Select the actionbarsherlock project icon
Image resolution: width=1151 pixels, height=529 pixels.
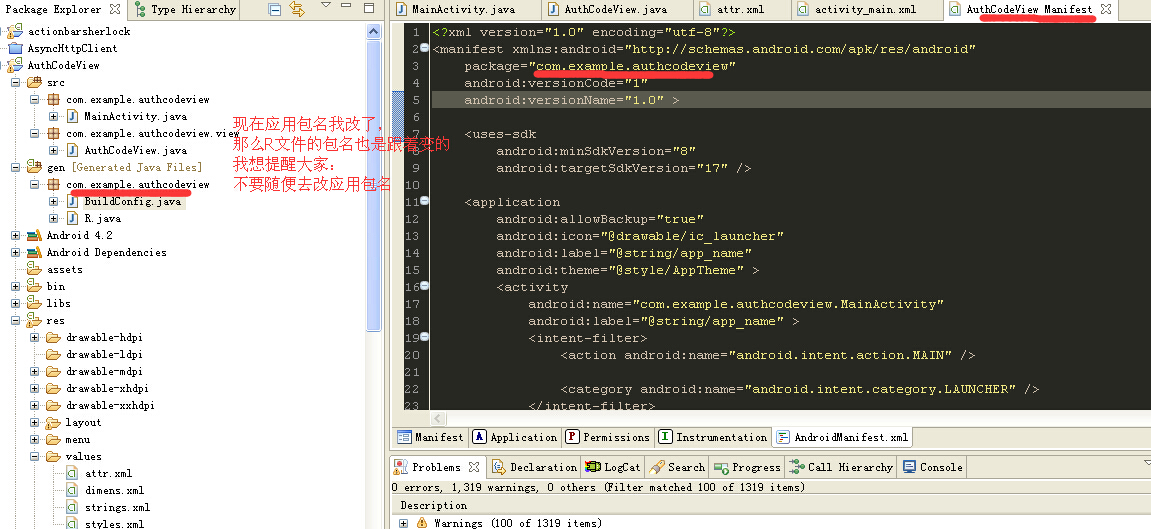click(15, 32)
